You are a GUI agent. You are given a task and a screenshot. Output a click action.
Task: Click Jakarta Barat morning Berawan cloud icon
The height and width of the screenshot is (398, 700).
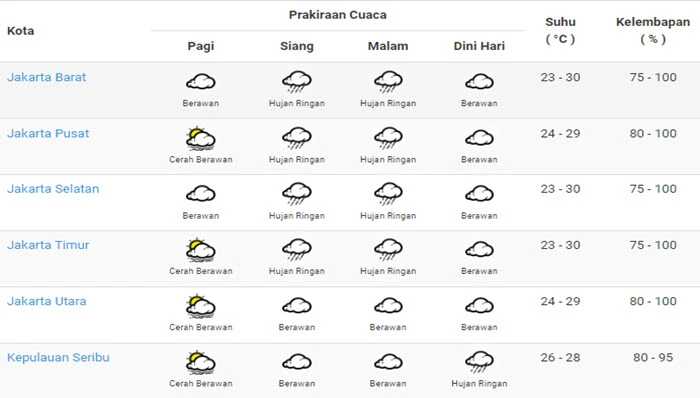pyautogui.click(x=201, y=82)
